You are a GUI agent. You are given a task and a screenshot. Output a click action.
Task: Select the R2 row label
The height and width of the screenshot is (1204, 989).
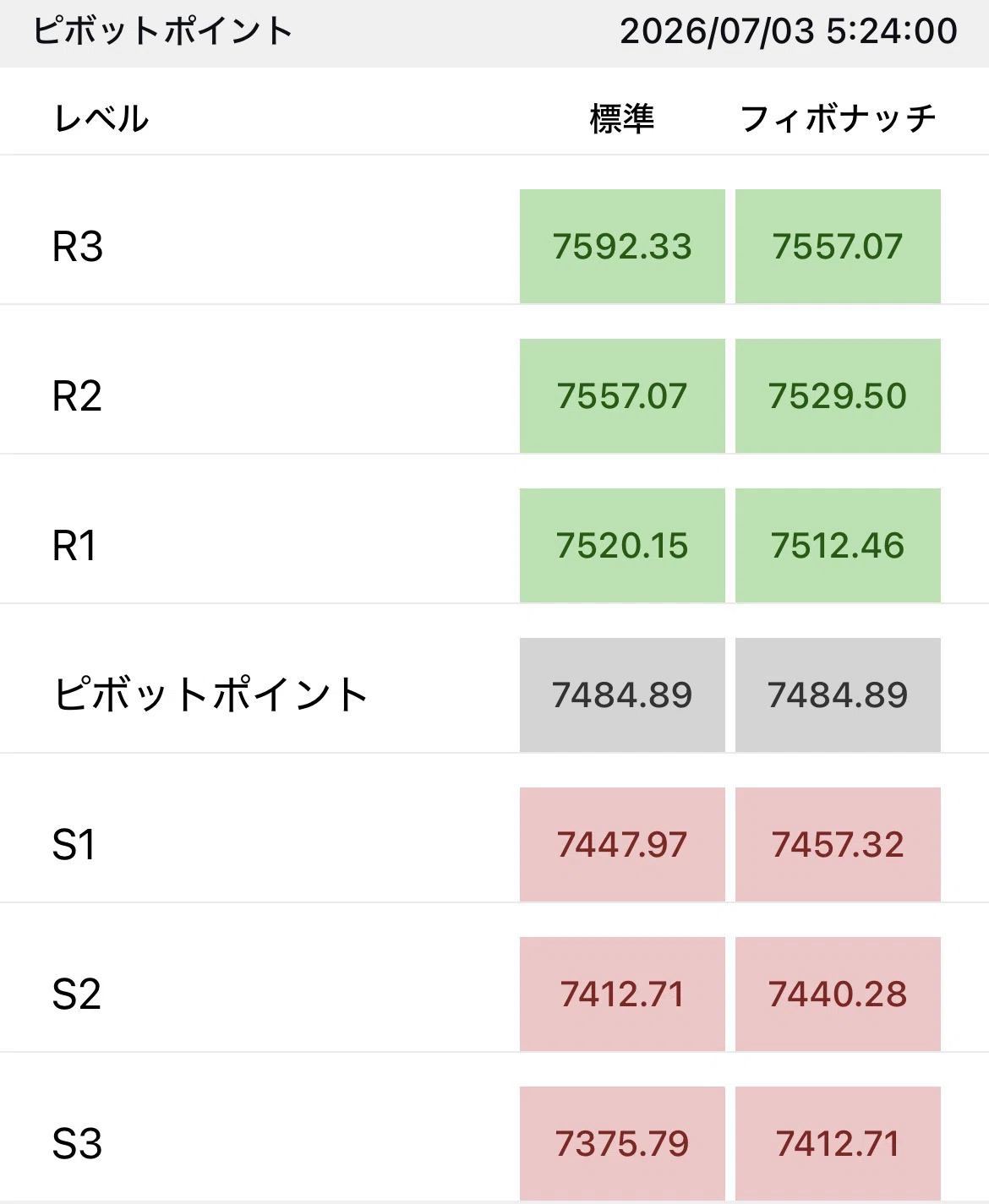(77, 396)
